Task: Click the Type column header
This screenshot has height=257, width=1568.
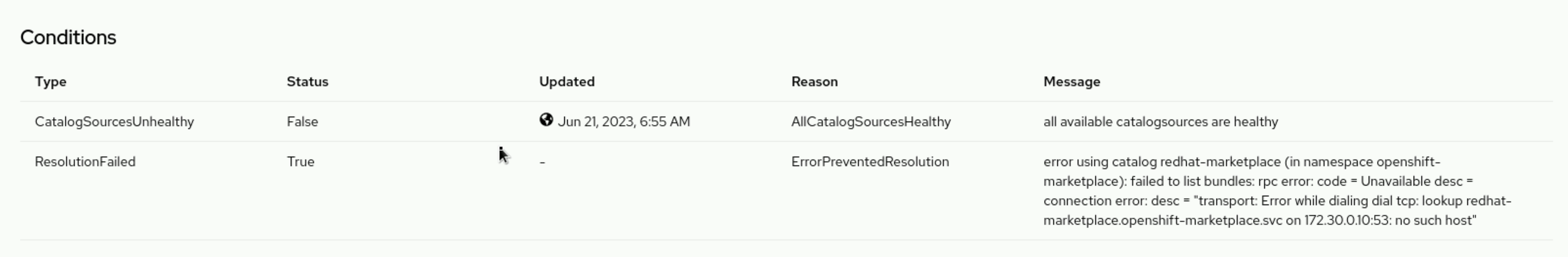Action: [x=50, y=82]
